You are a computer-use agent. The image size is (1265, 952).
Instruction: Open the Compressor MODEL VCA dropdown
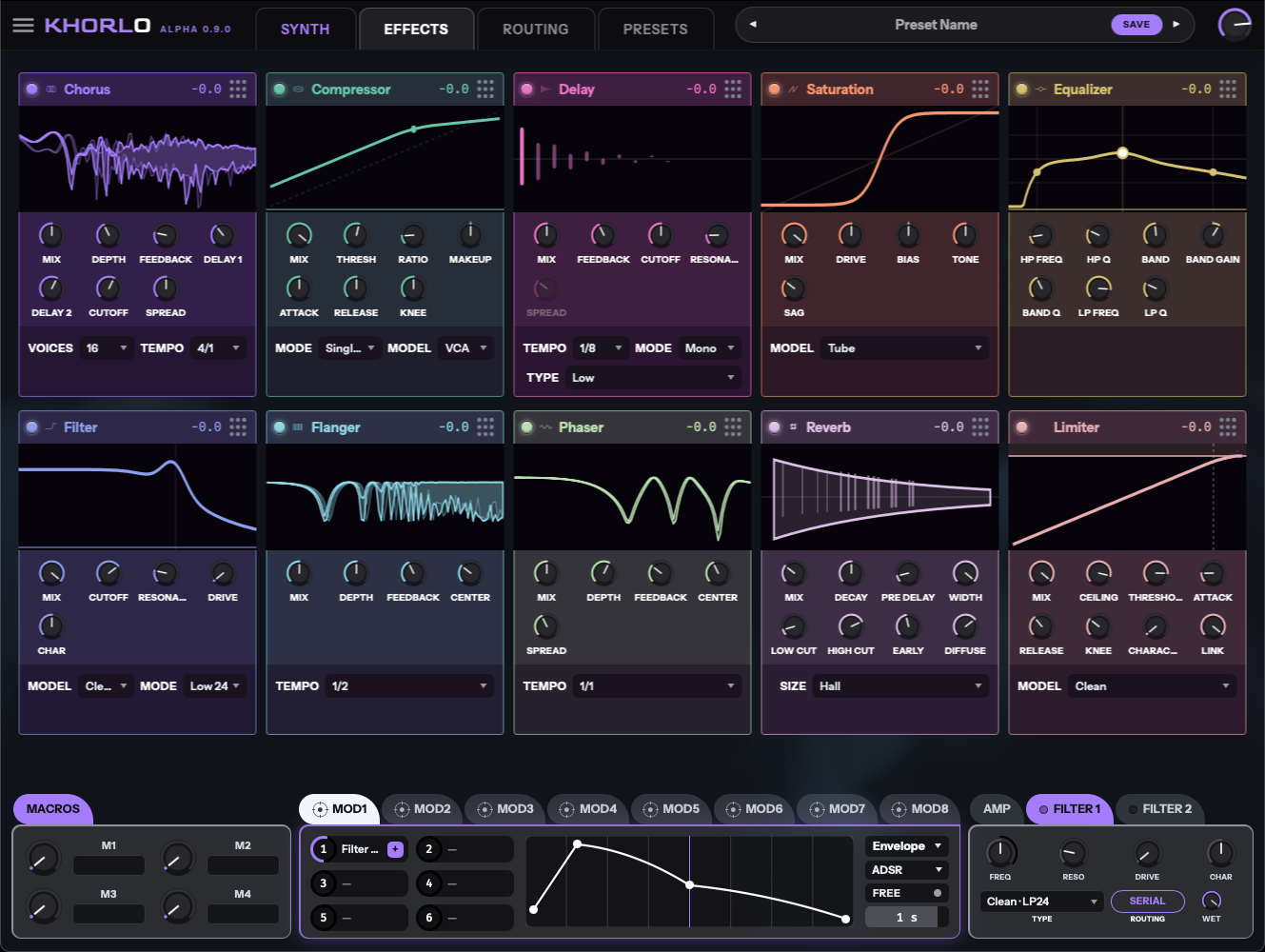tap(466, 347)
